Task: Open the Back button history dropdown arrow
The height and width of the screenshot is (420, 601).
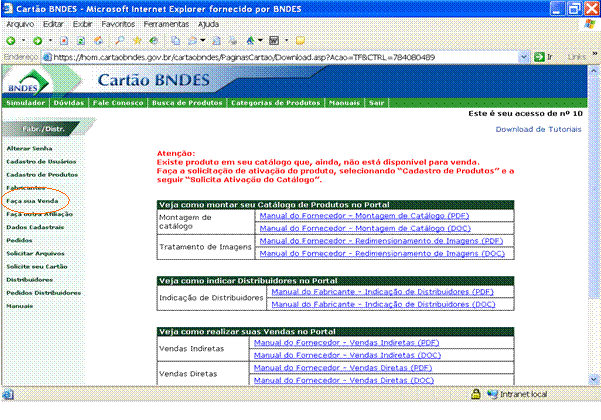Action: (x=23, y=40)
